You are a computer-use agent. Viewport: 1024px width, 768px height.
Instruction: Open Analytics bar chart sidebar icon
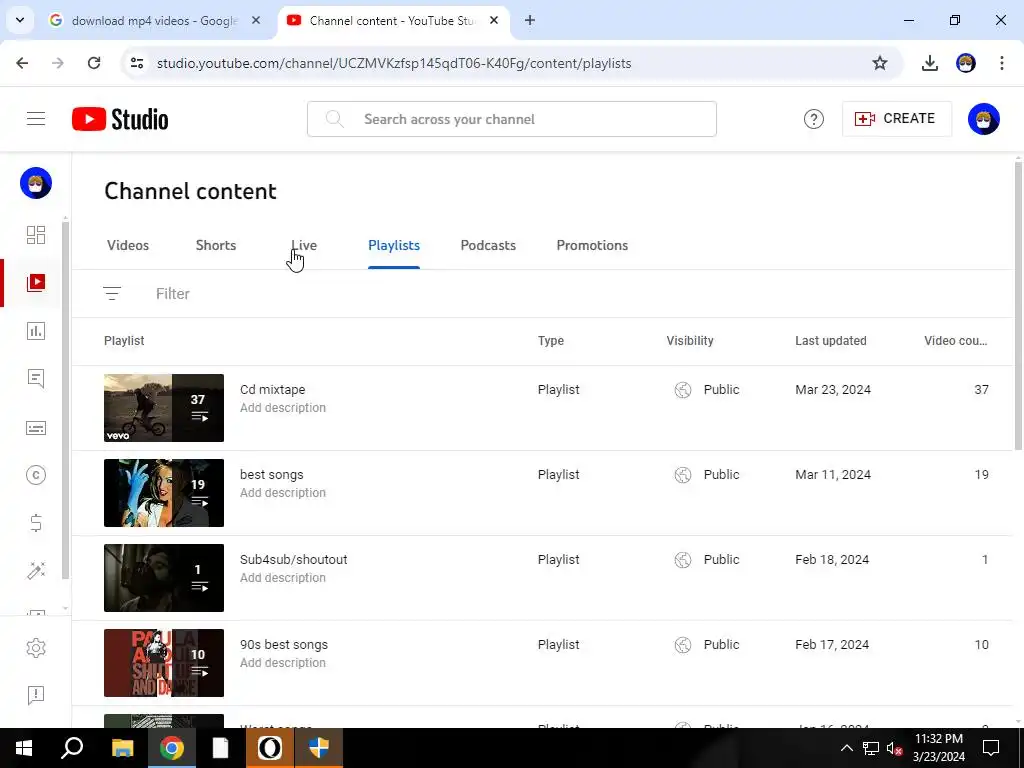coord(36,331)
